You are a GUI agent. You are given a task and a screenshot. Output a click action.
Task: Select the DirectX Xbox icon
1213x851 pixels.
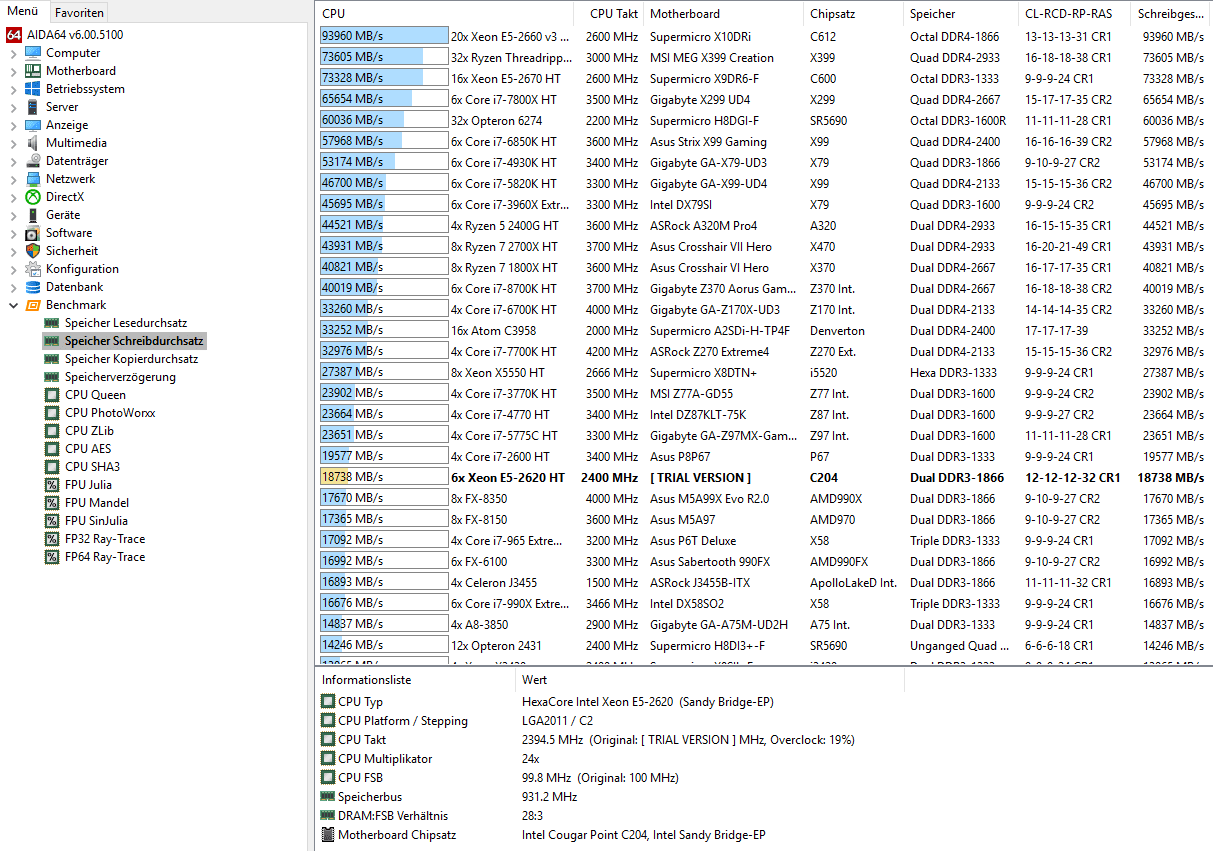[x=33, y=197]
